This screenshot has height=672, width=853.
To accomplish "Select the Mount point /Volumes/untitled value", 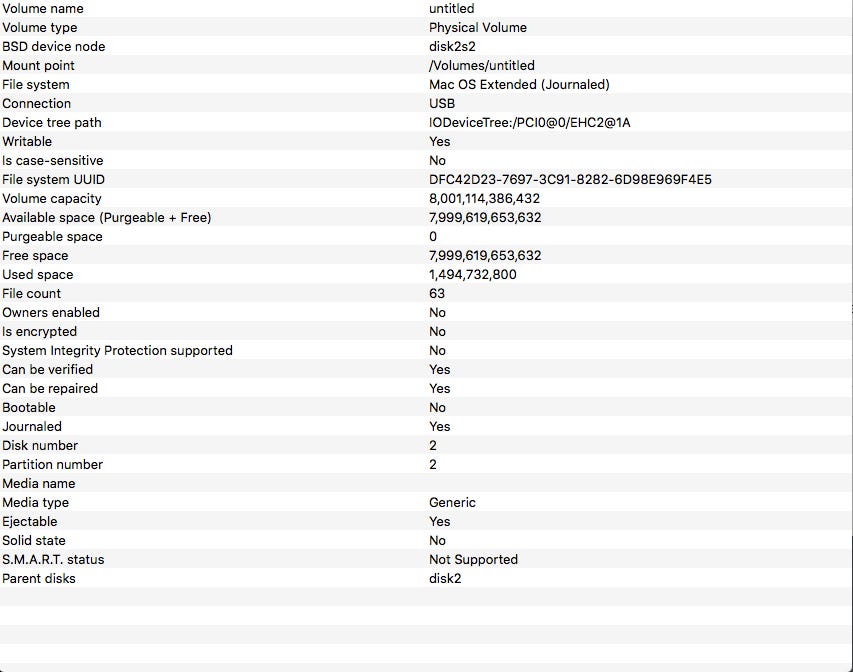I will pyautogui.click(x=481, y=66).
